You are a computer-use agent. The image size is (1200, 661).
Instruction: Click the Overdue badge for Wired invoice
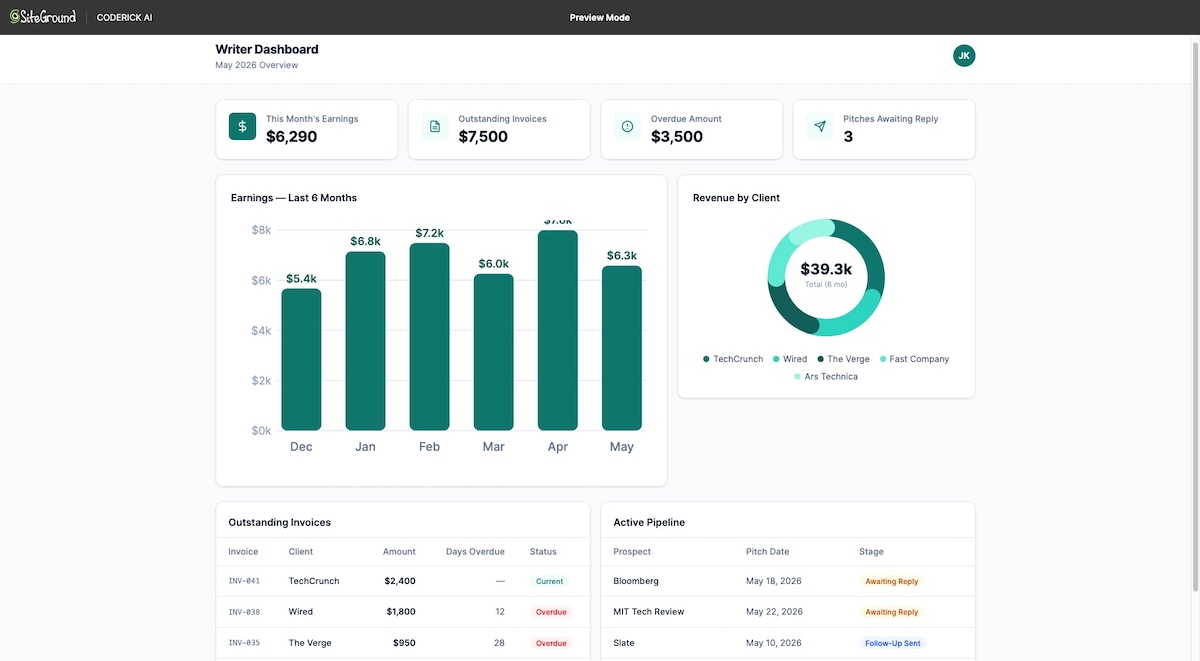[x=551, y=612]
